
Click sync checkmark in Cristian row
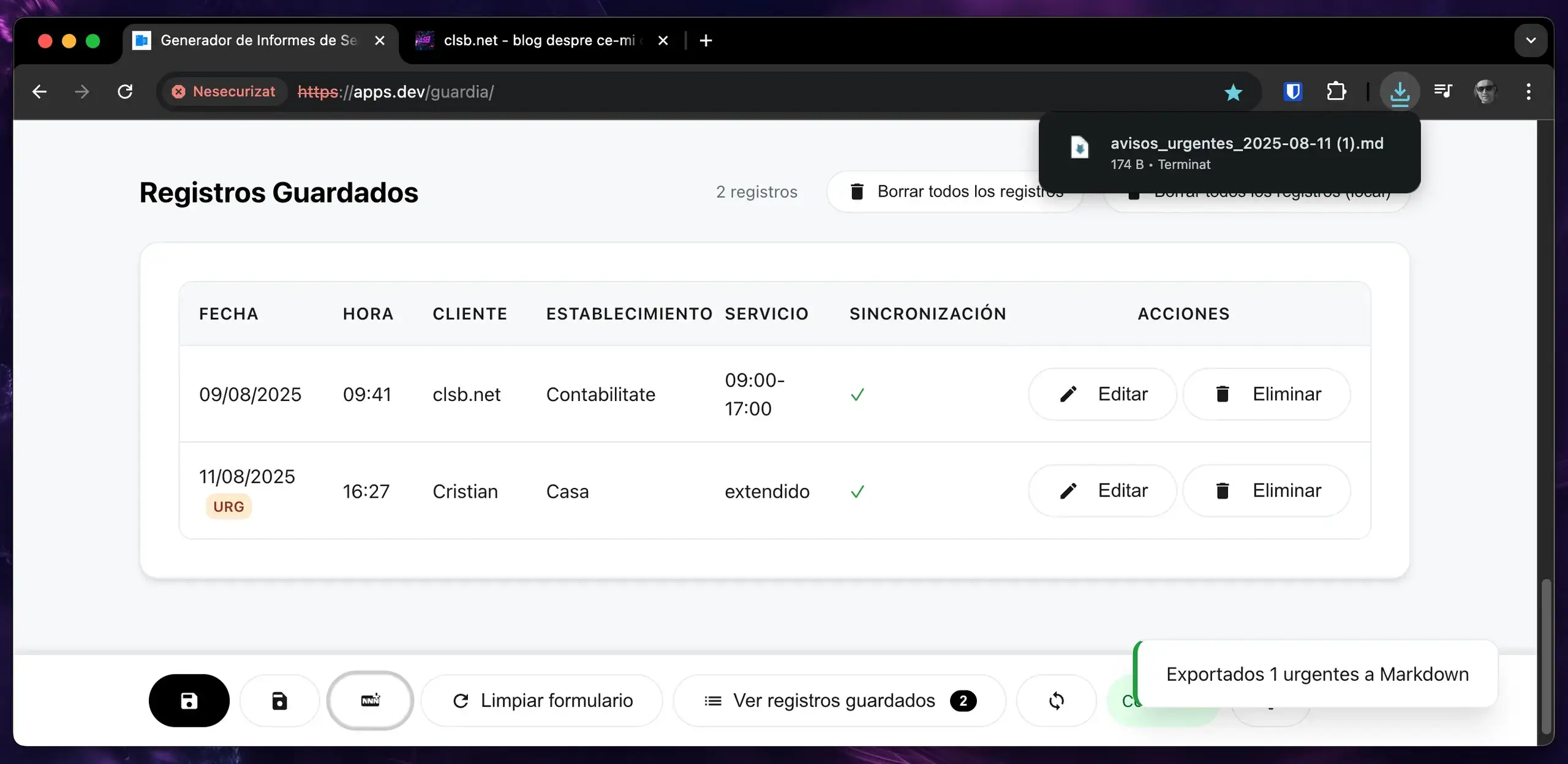(858, 491)
